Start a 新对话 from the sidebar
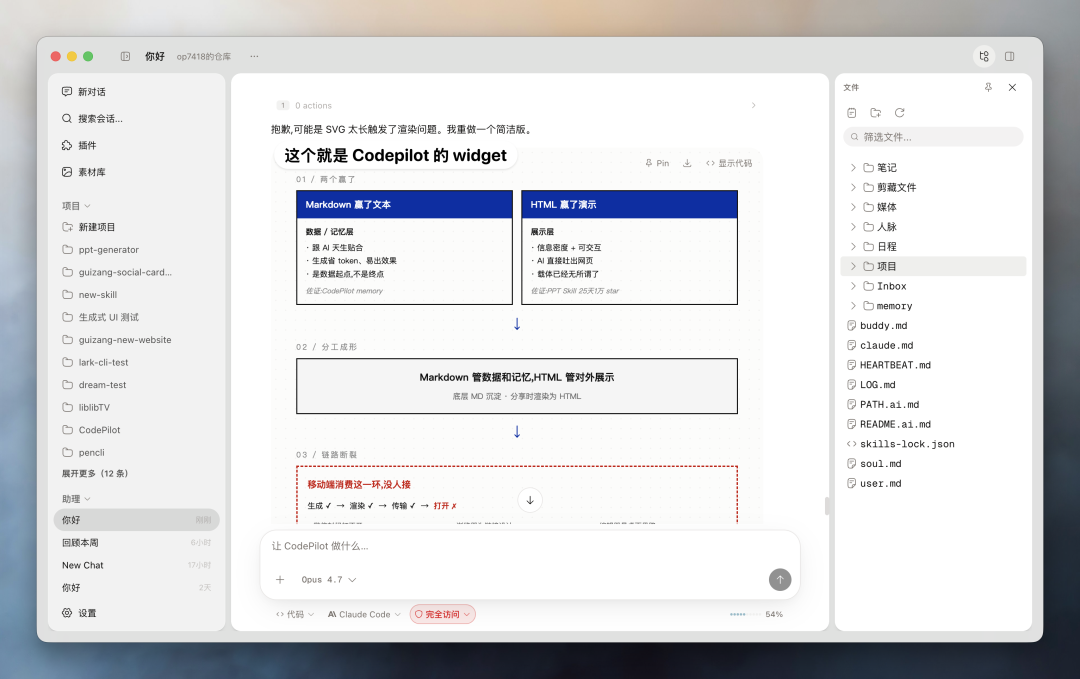This screenshot has width=1080, height=679. tap(83, 92)
